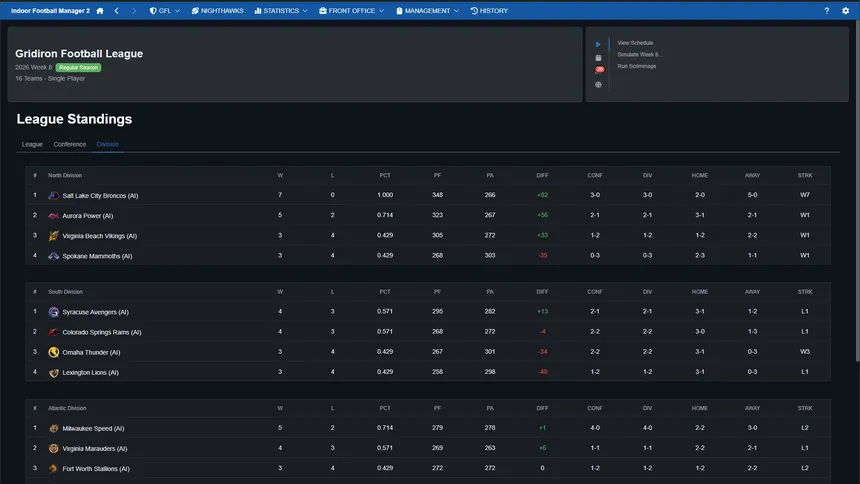Open the History menu item
This screenshot has height=484, width=860.
coord(489,10)
